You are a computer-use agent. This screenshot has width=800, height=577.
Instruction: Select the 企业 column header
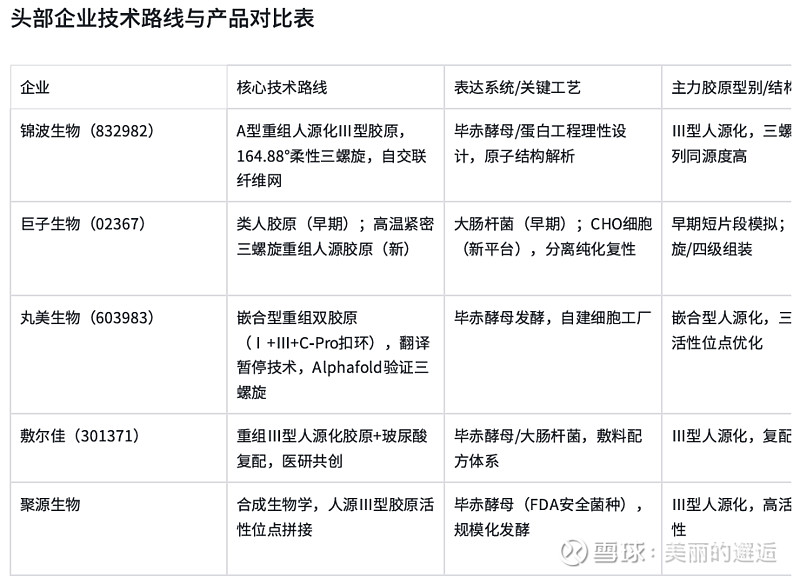(118, 87)
